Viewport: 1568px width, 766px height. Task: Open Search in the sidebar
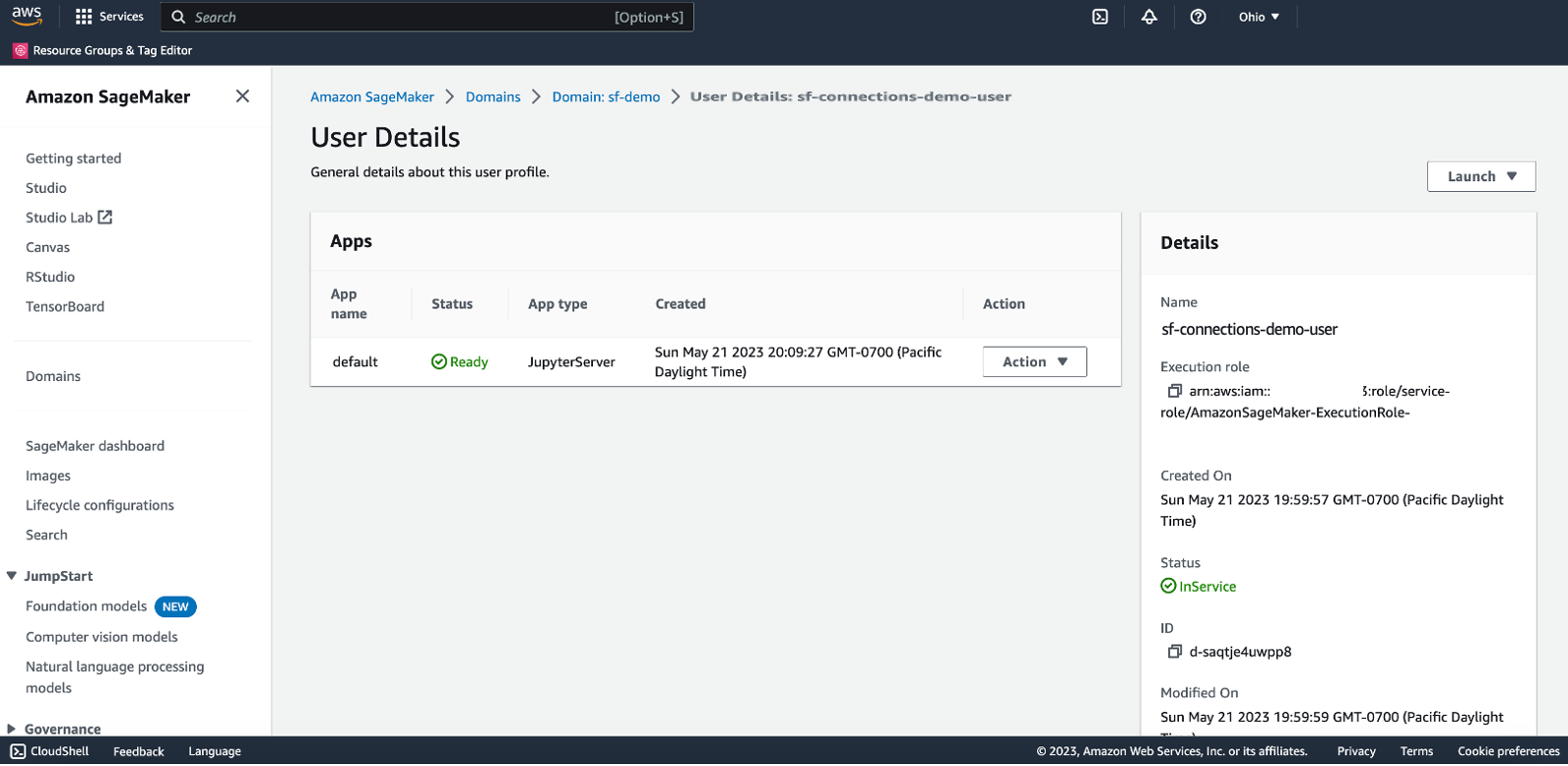[47, 535]
